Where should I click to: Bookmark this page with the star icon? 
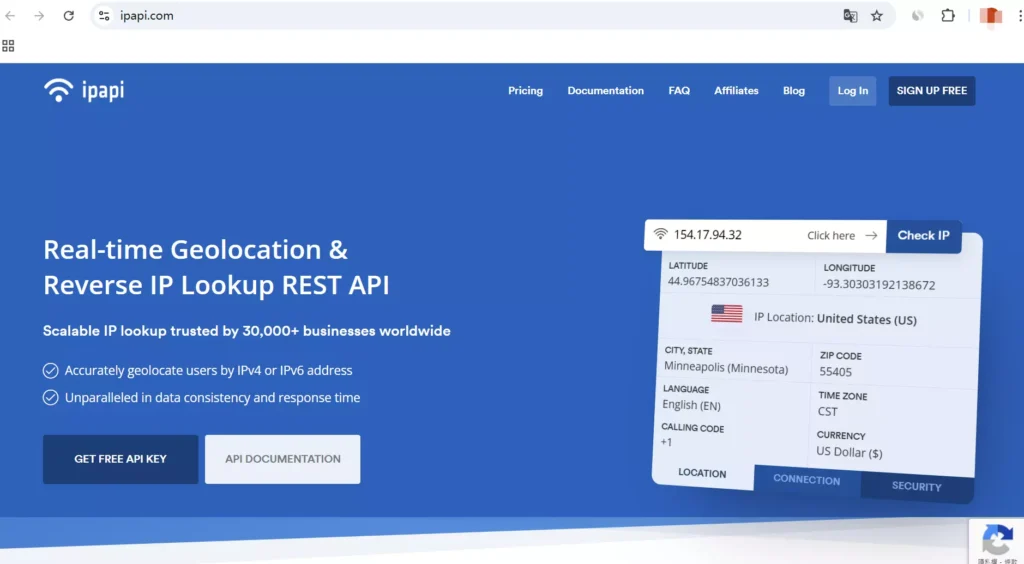[x=877, y=16]
